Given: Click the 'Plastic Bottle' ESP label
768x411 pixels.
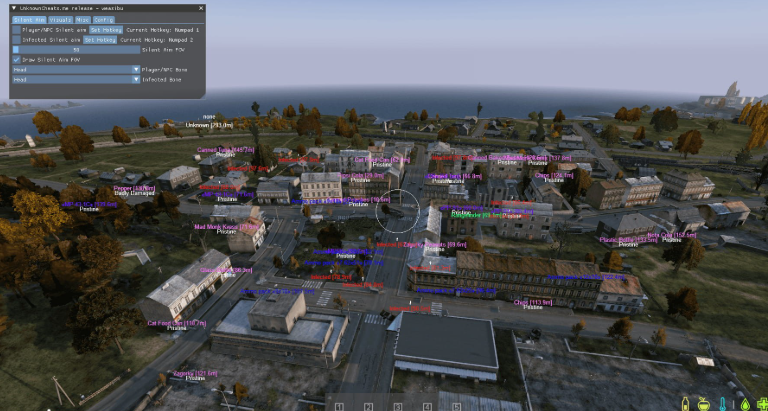Looking at the screenshot, I should [x=628, y=240].
